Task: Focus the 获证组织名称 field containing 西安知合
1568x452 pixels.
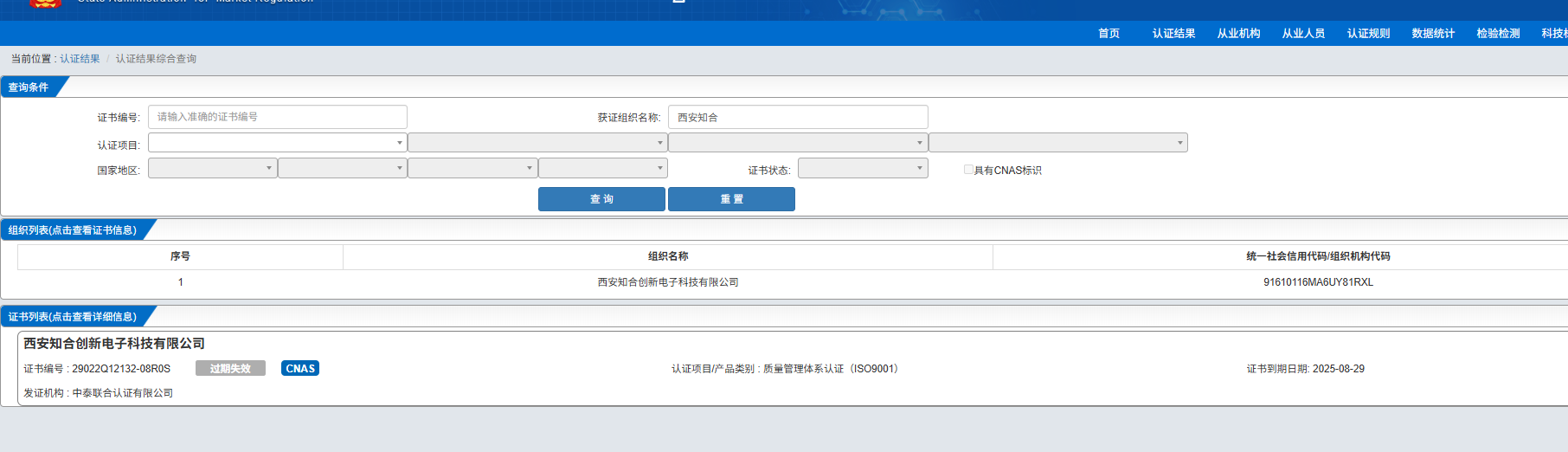Action: 798,117
